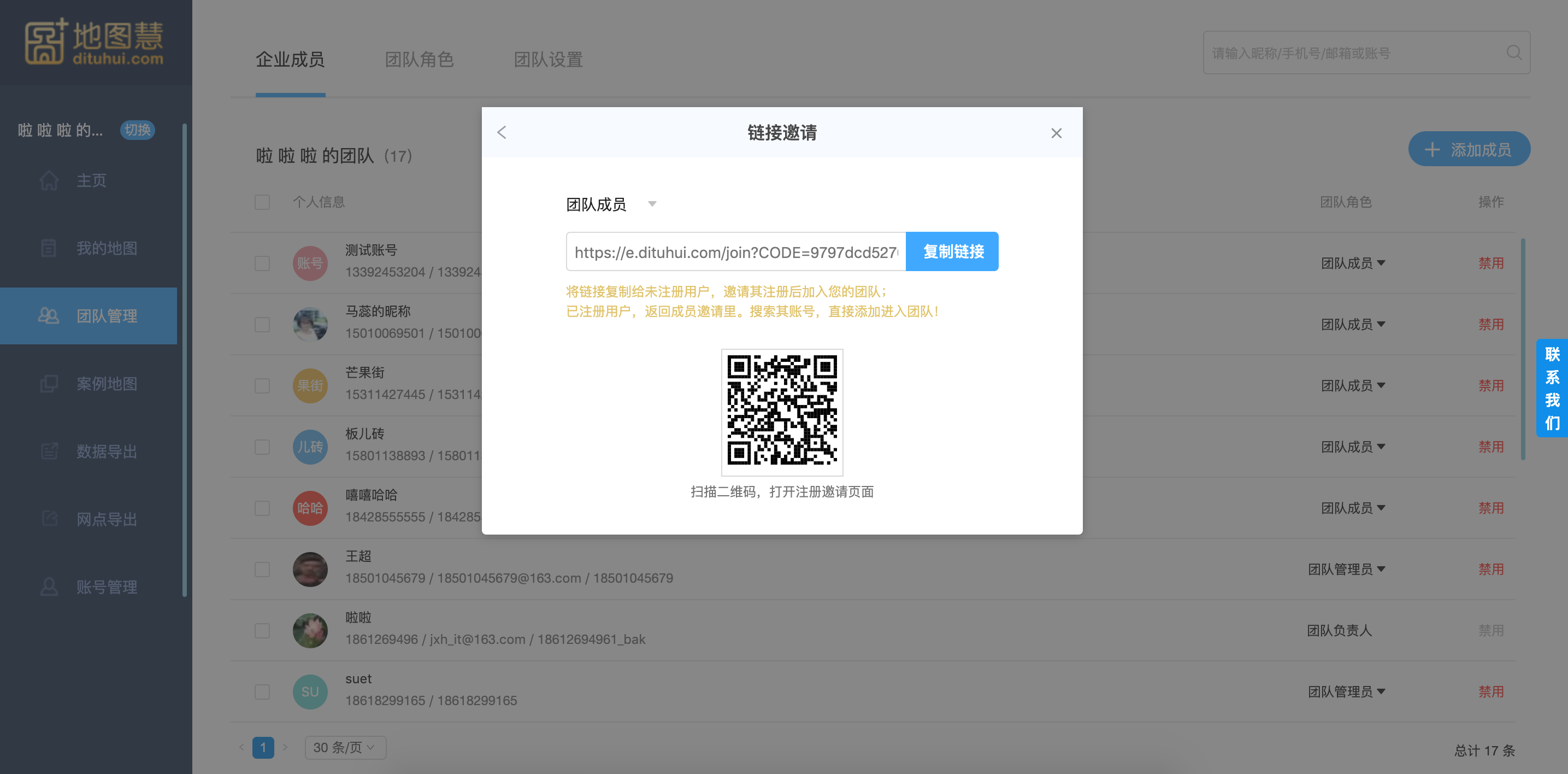Click the 账号管理 user icon
This screenshot has width=1568, height=774.
(49, 587)
